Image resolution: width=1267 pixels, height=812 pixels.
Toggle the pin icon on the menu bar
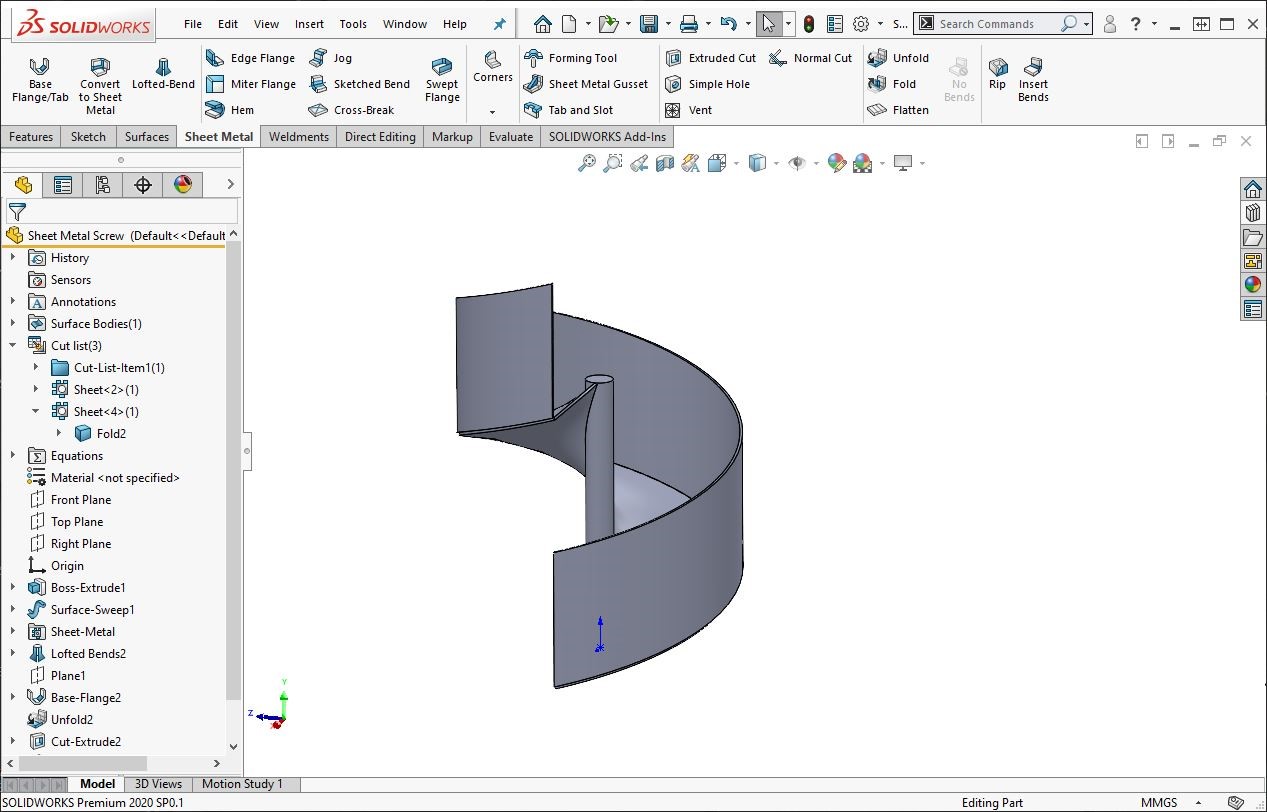point(500,24)
